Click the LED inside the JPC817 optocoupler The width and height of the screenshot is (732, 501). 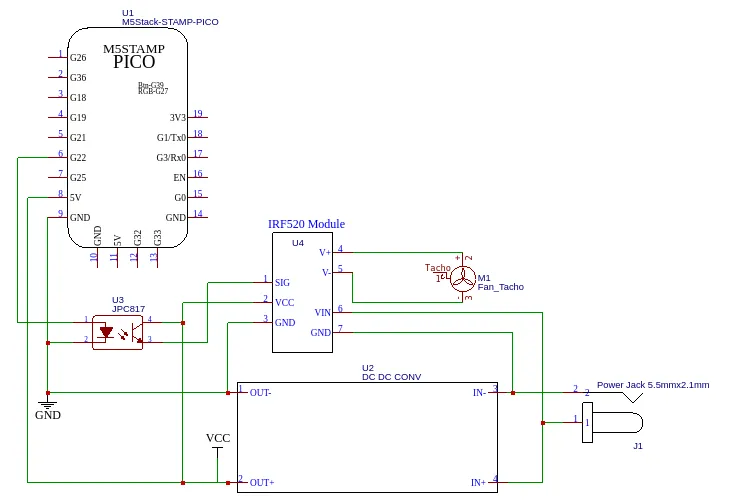point(106,332)
